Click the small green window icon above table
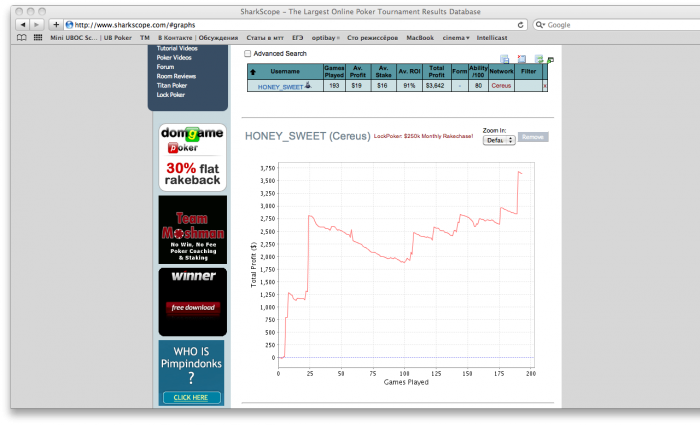This screenshot has width=700, height=425. point(550,60)
